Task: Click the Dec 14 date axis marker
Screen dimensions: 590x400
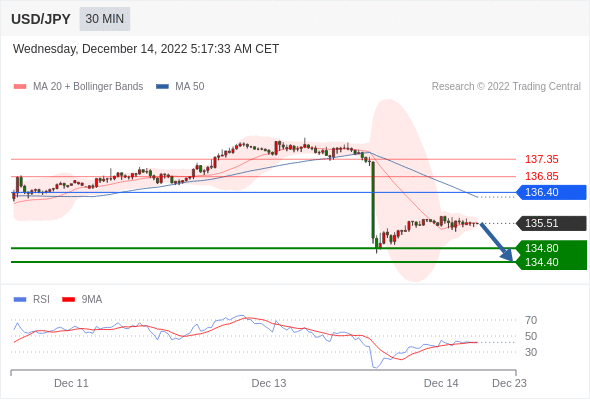Action: point(441,383)
